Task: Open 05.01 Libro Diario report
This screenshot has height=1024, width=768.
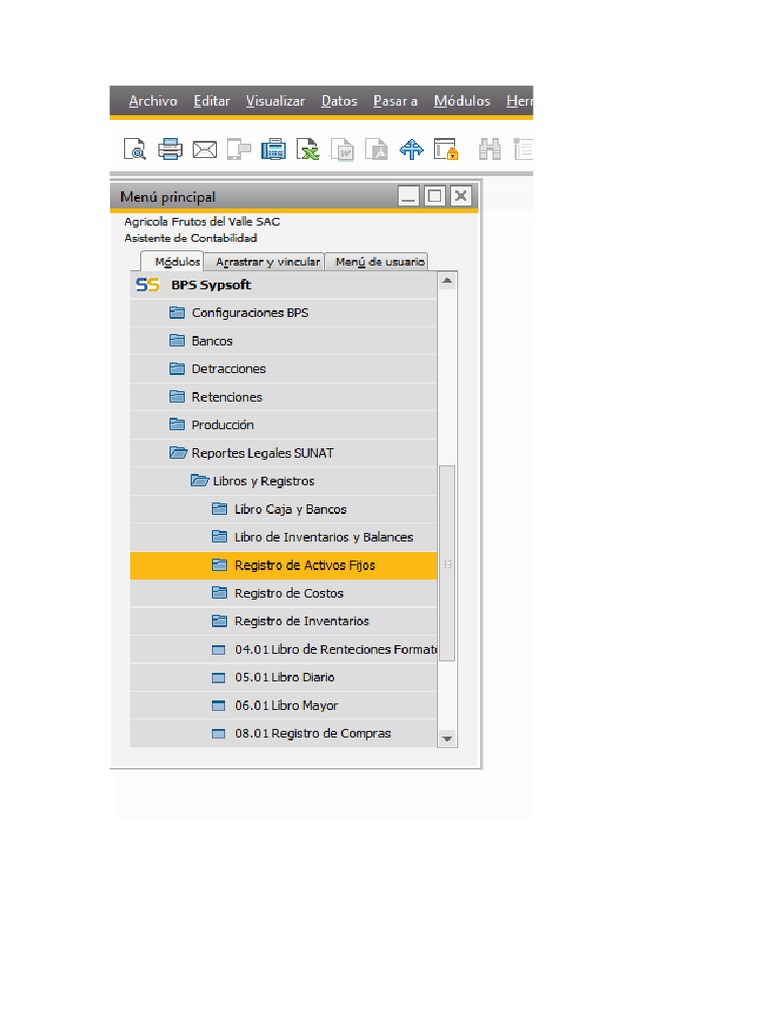Action: [x=283, y=678]
